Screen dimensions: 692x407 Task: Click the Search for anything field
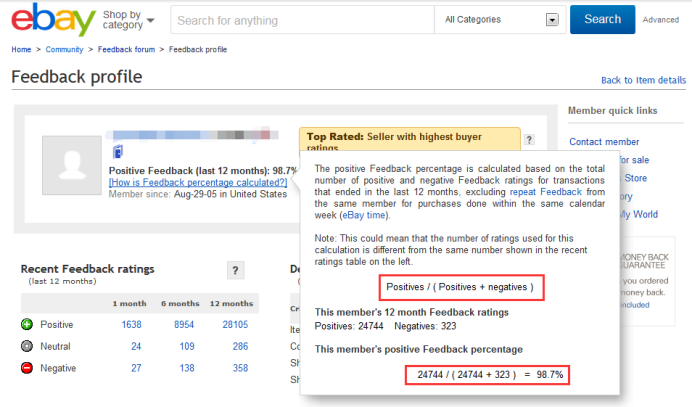coord(300,19)
